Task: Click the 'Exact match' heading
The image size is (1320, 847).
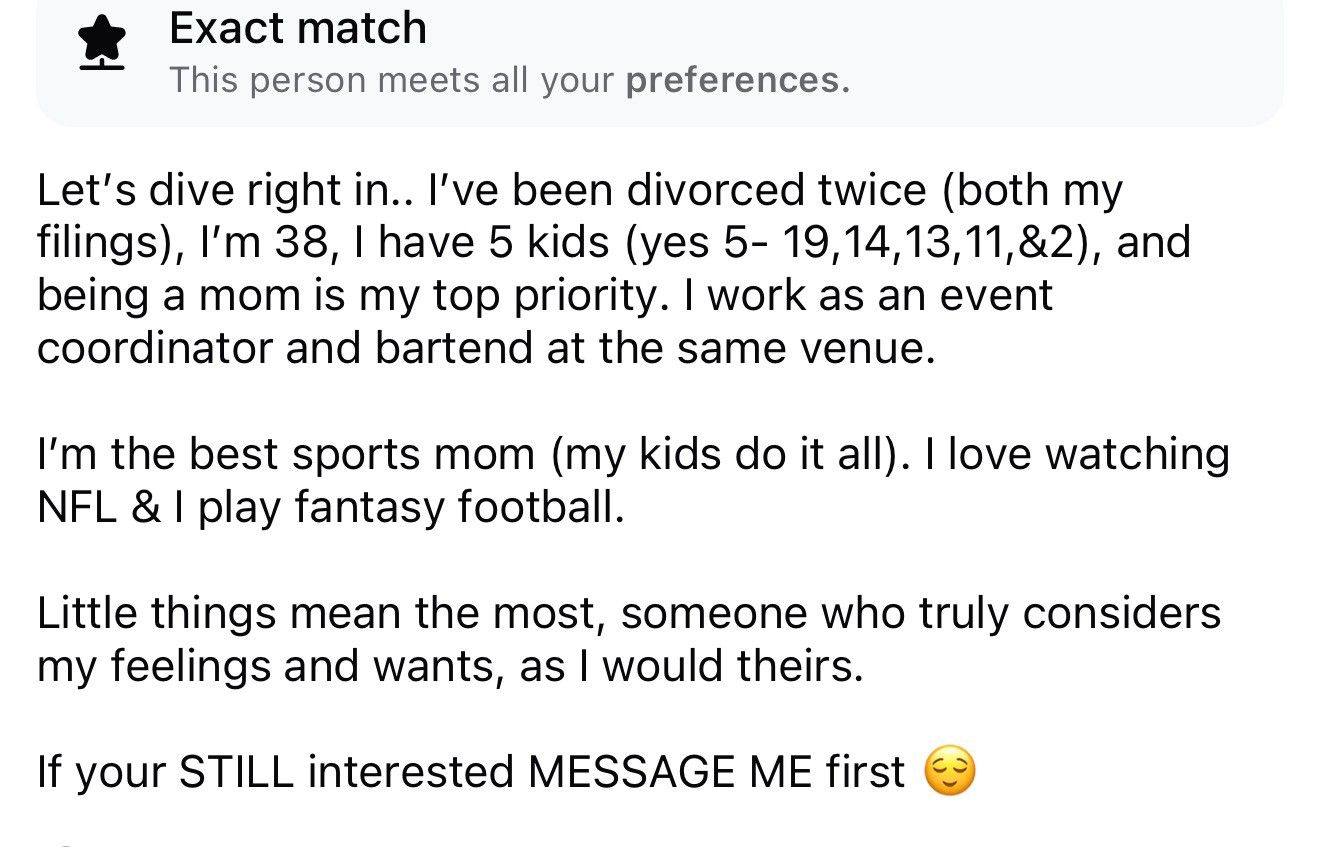Action: pos(298,28)
